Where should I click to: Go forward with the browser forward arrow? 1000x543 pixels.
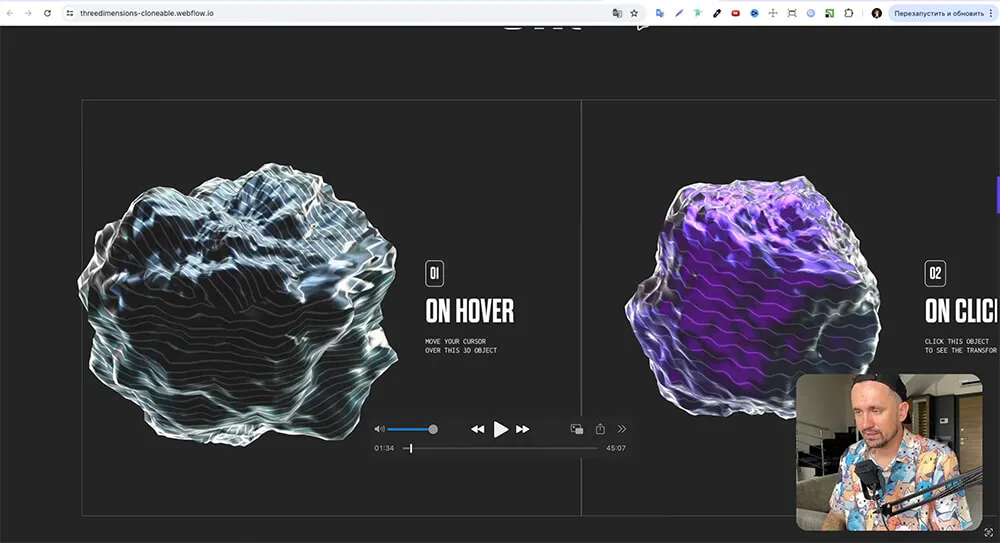coord(28,13)
